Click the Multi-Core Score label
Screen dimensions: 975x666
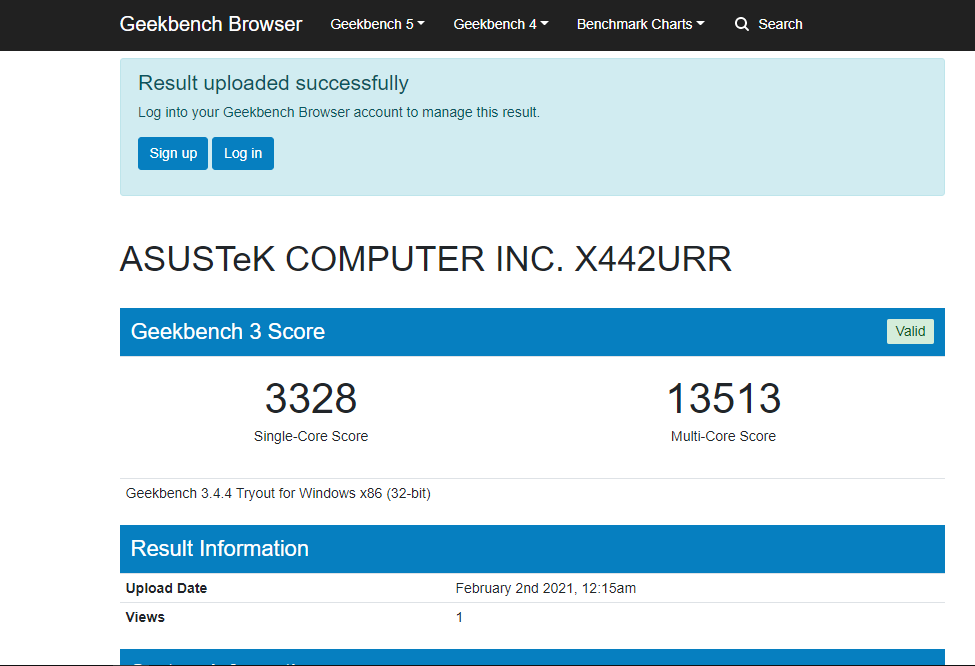click(x=723, y=437)
